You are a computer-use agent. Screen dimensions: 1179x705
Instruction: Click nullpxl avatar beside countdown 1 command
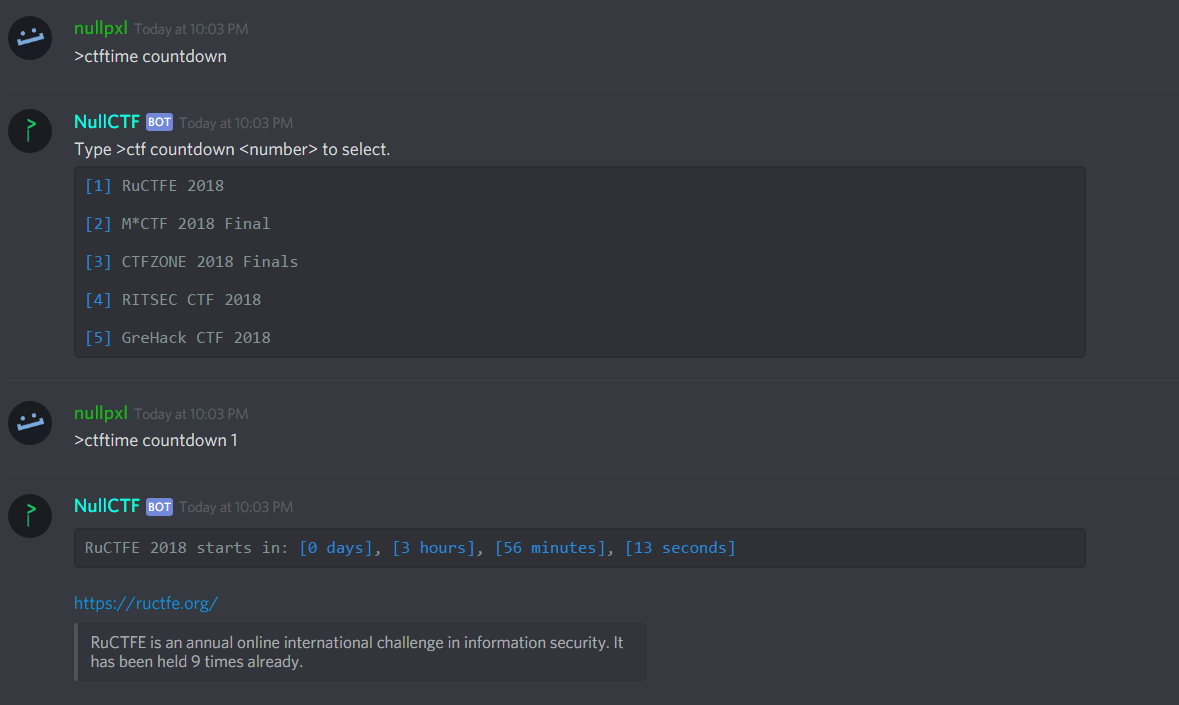point(30,422)
